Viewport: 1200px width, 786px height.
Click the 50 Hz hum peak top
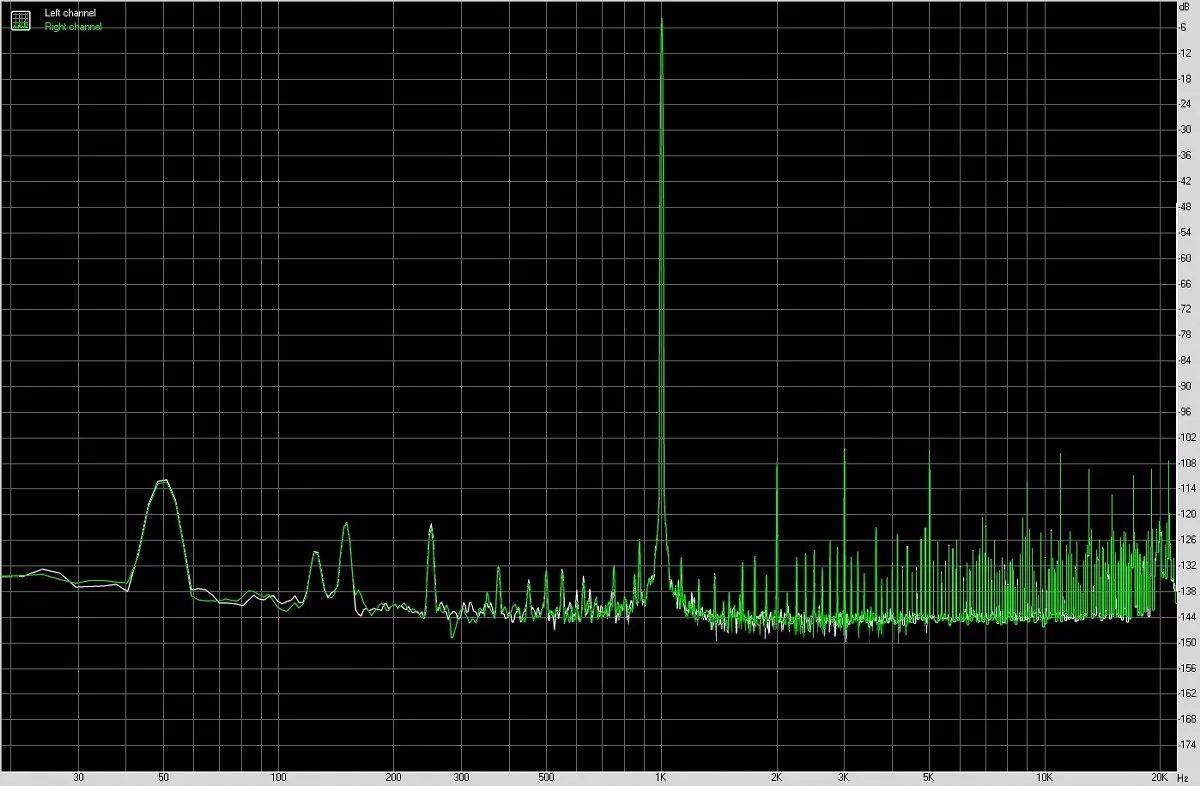162,481
